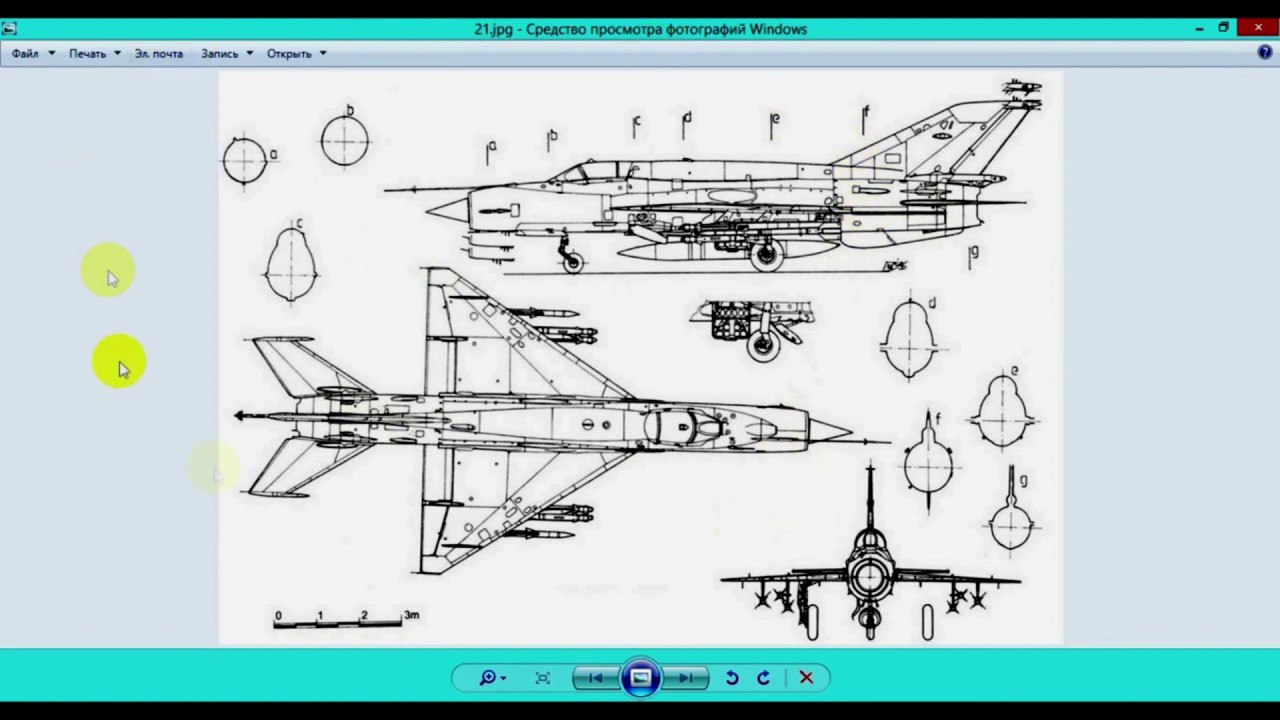Rotate the image counterclockwise

(732, 678)
